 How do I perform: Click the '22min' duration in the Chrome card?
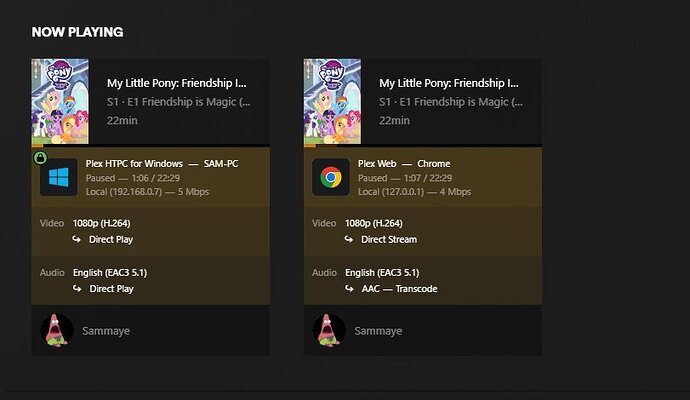tap(394, 121)
